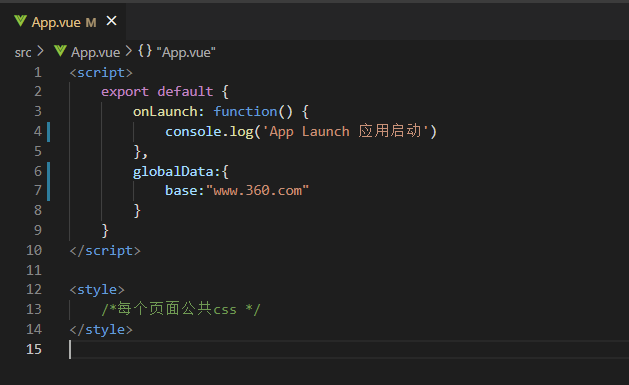Click the opening <script> tag text
Screen dimensions: 629x385
pos(101,73)
